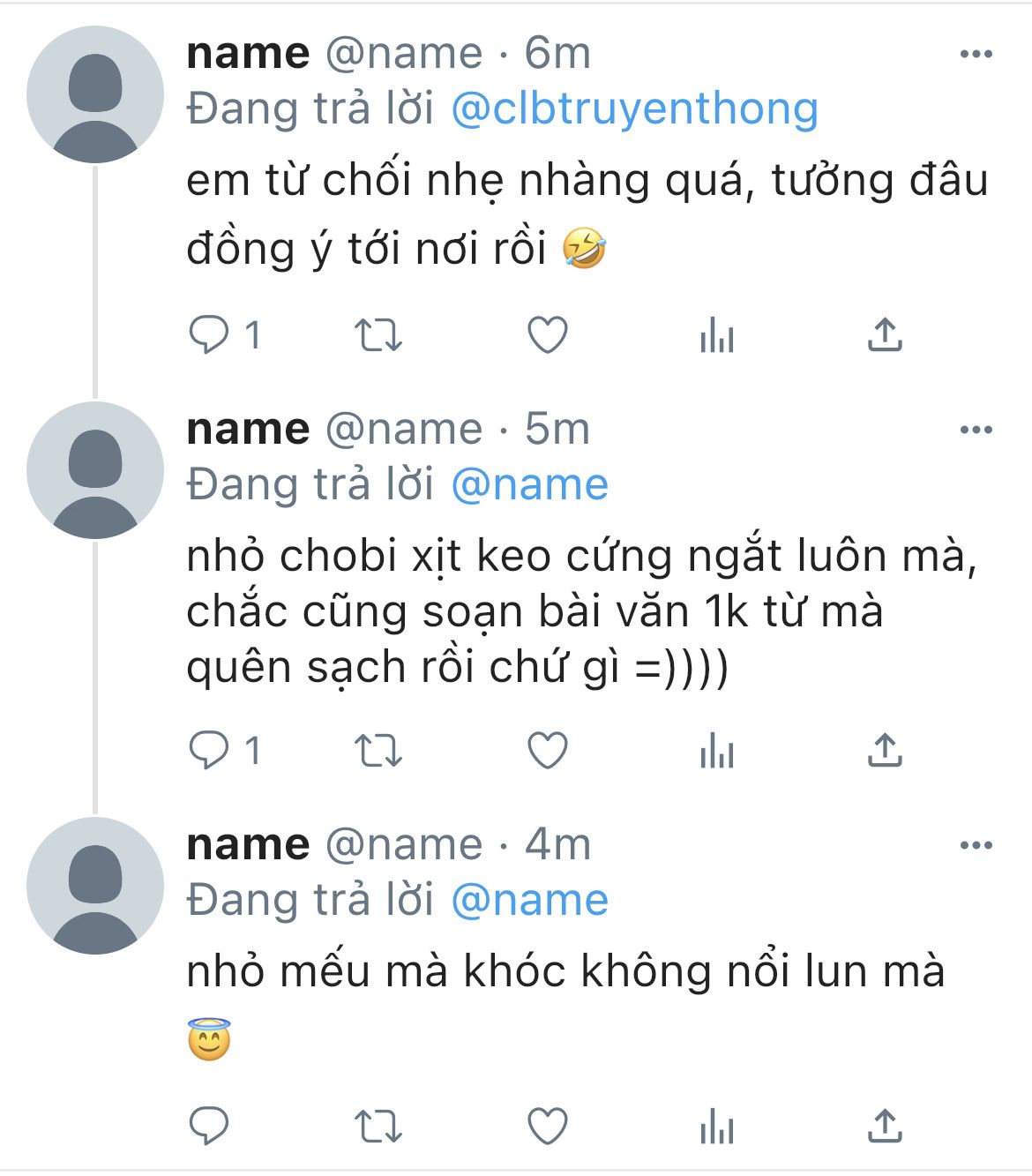
Task: Share the tweet posted 6m ago
Action: (x=885, y=334)
